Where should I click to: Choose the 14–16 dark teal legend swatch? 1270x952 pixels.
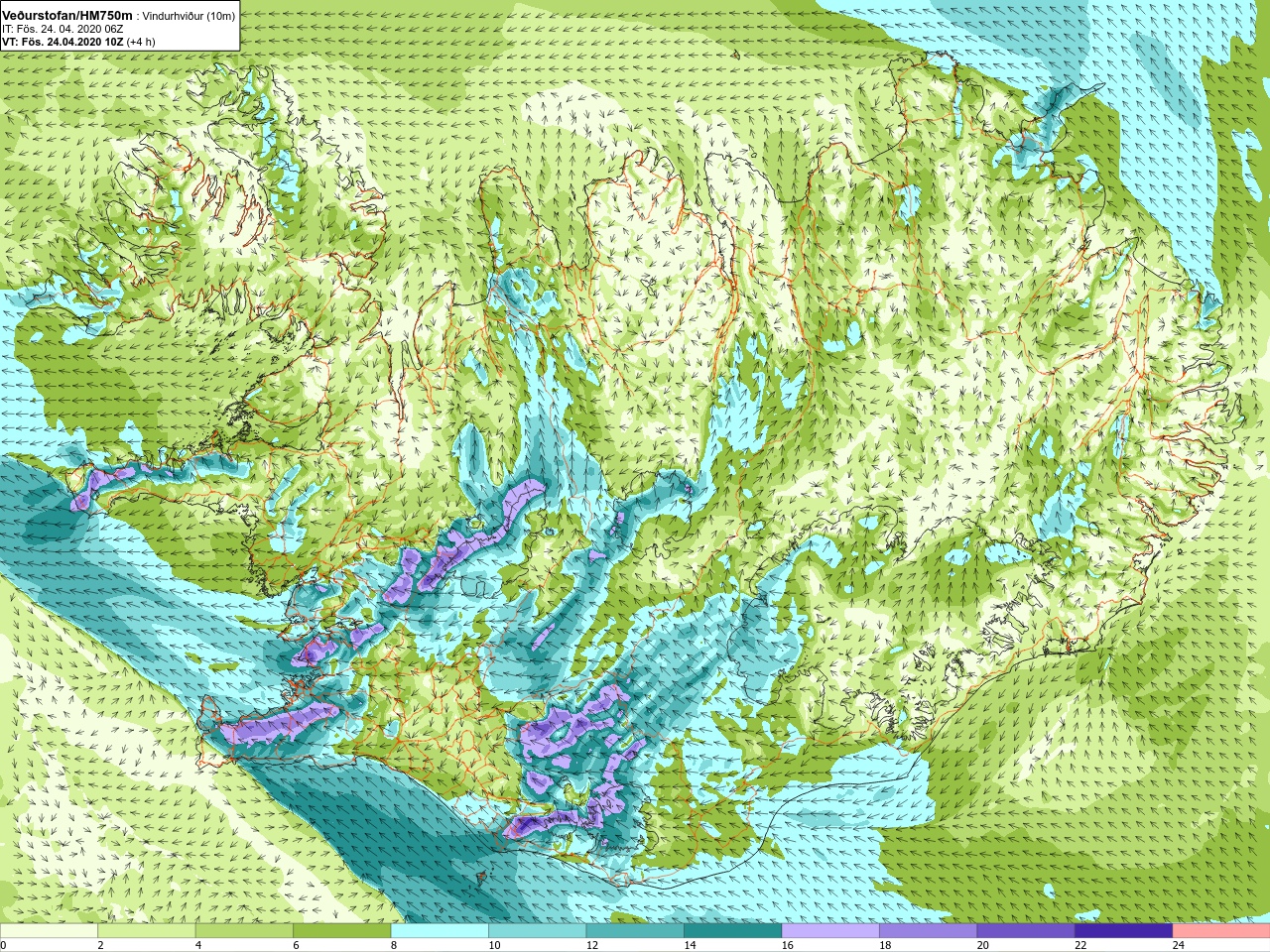pos(733,931)
